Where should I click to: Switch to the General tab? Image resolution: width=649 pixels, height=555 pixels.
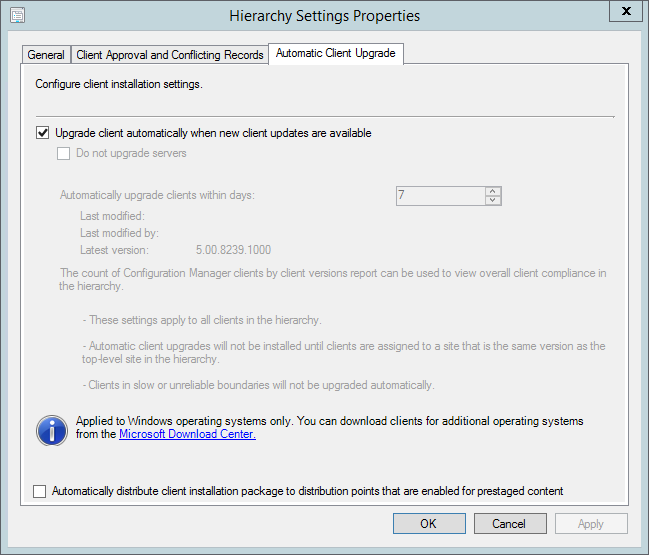[46, 55]
